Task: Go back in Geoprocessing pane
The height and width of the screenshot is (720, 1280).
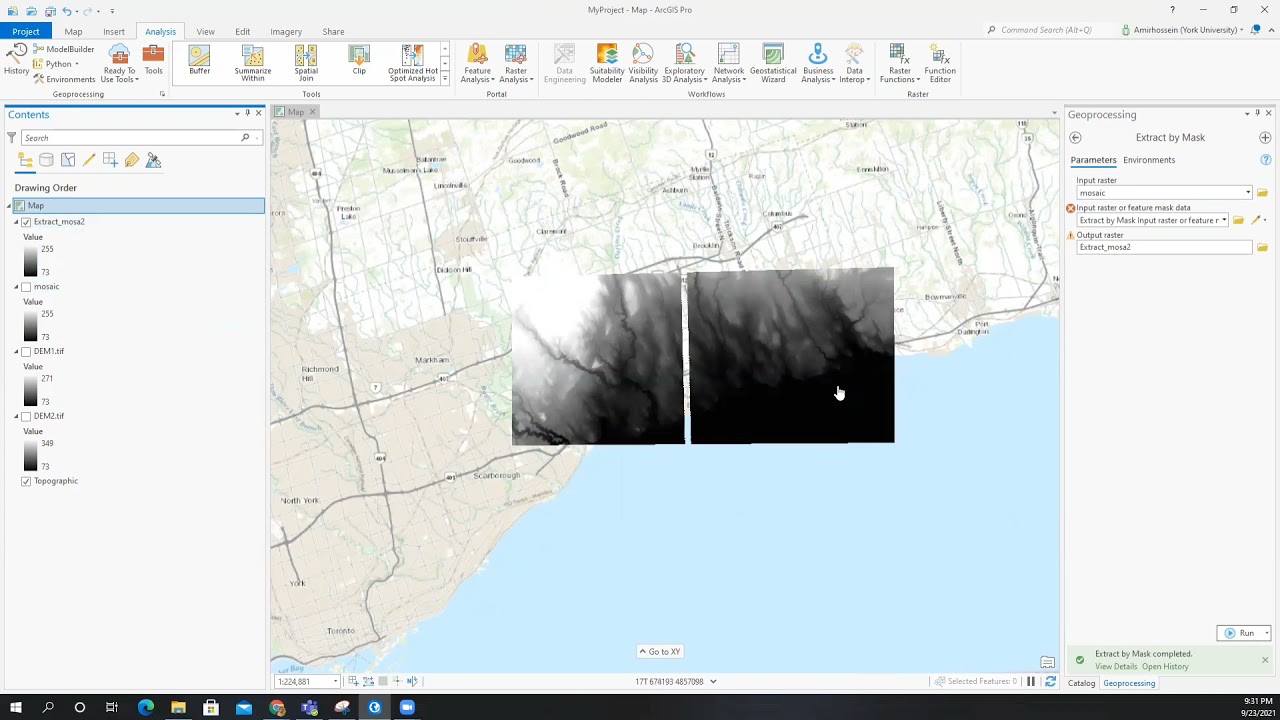Action: [x=1075, y=137]
